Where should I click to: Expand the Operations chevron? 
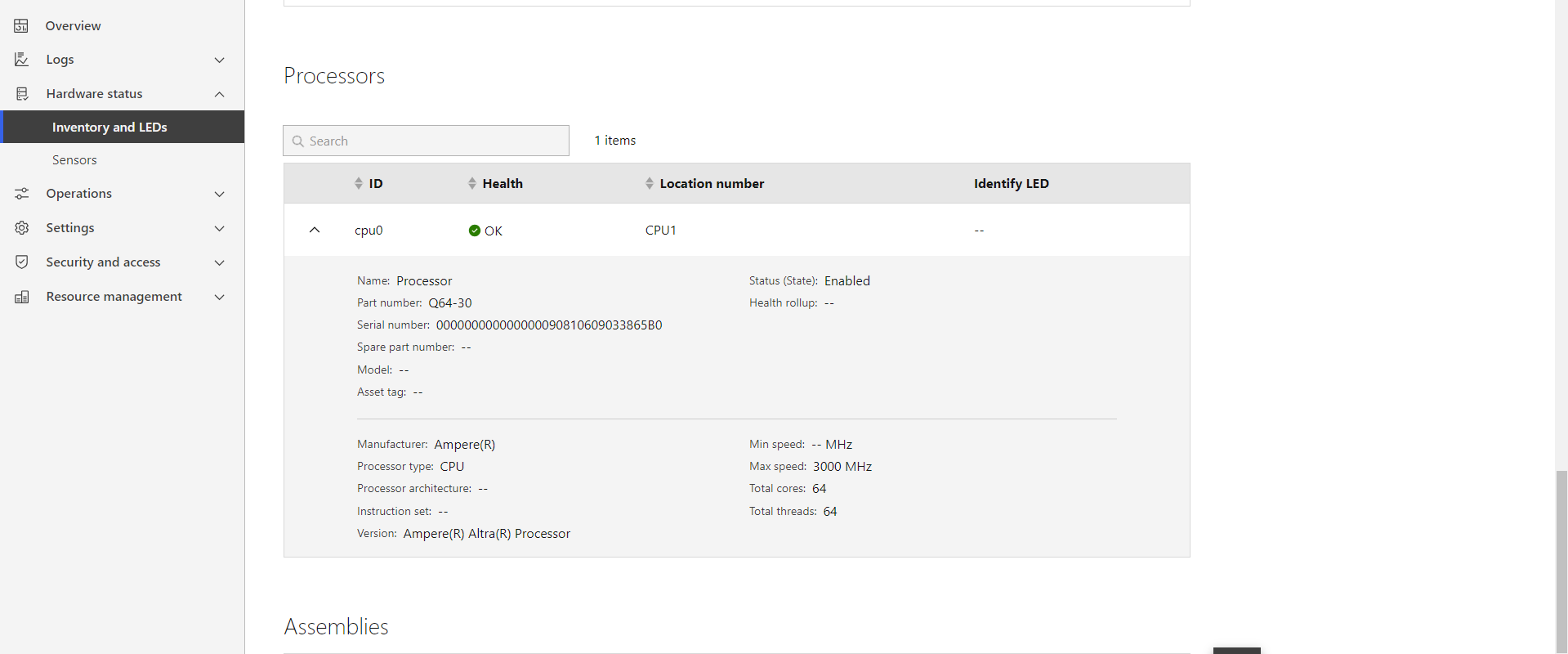[219, 194]
